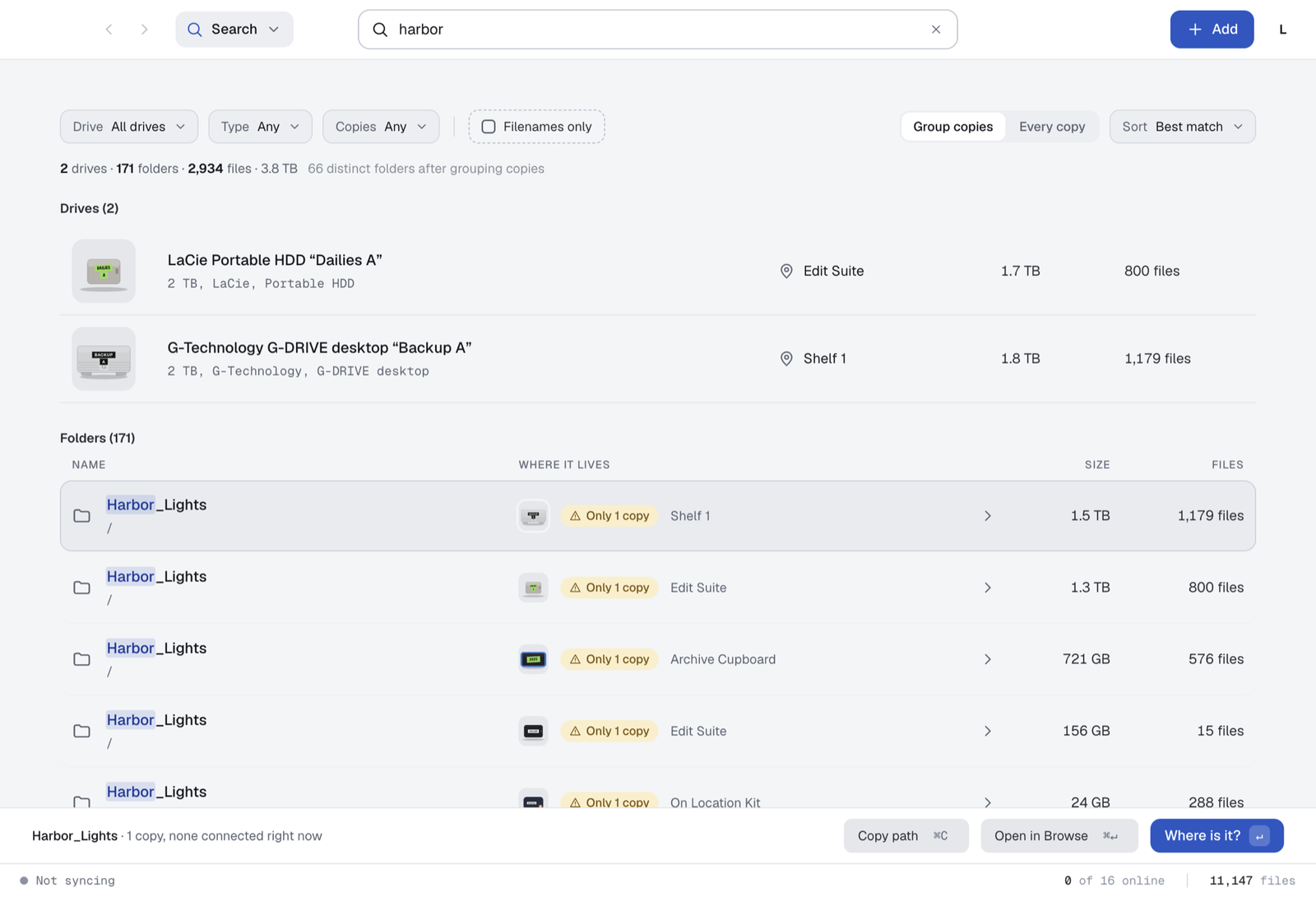Click the Where is it? button
The width and height of the screenshot is (1316, 897).
point(1216,836)
